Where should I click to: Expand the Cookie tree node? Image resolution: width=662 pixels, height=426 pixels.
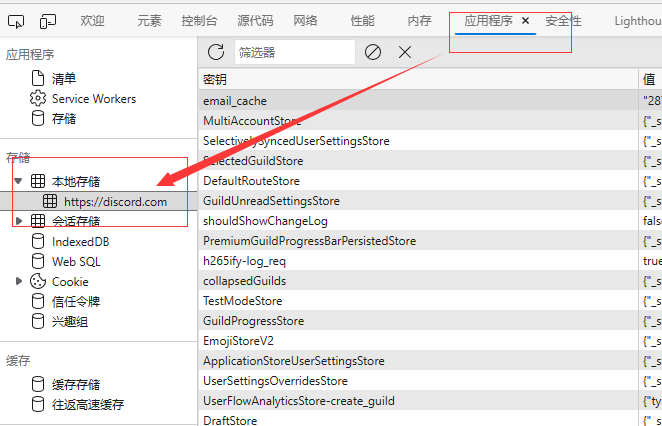click(19, 281)
